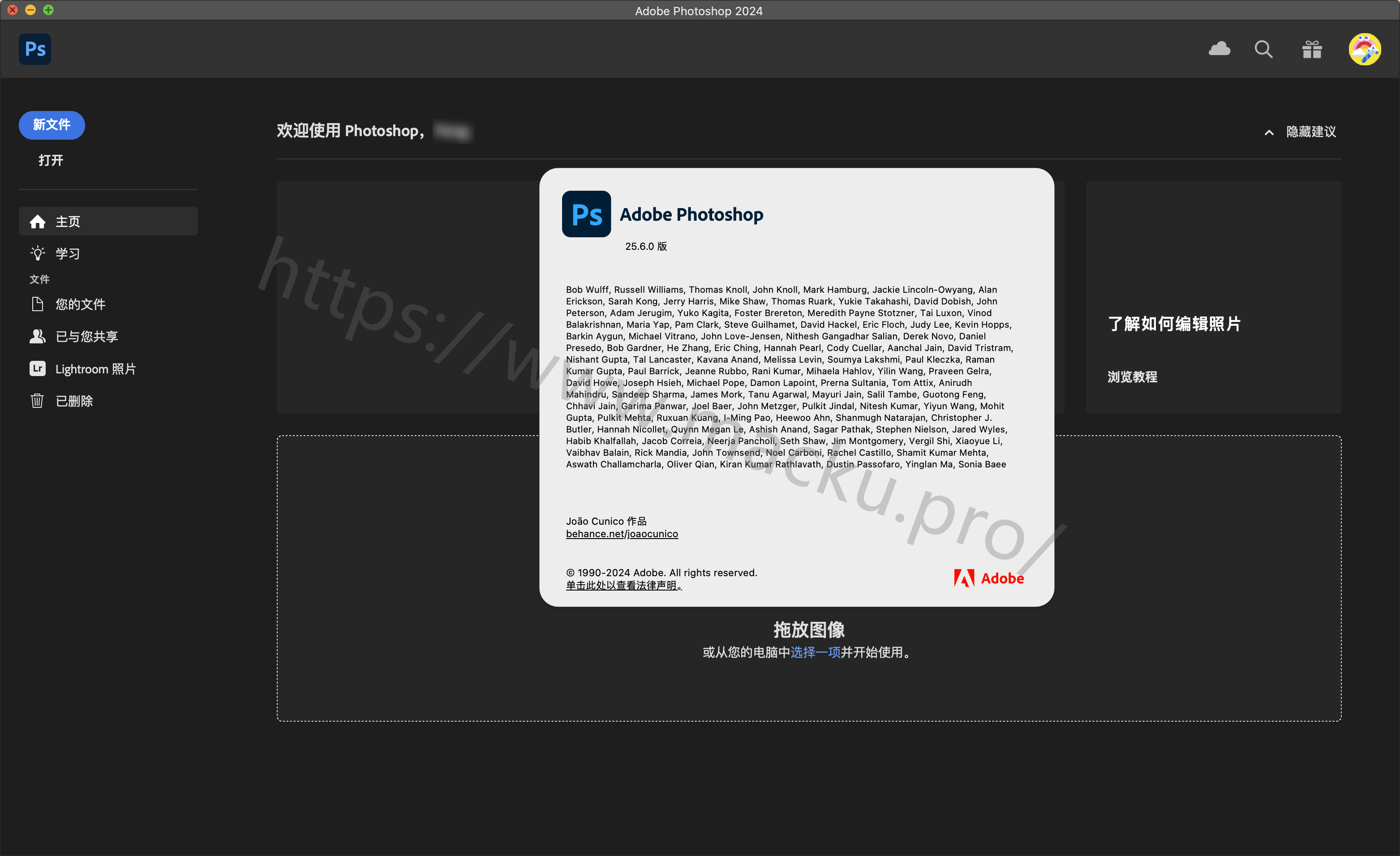
Task: Open the What's New gift icon
Action: 1312,49
